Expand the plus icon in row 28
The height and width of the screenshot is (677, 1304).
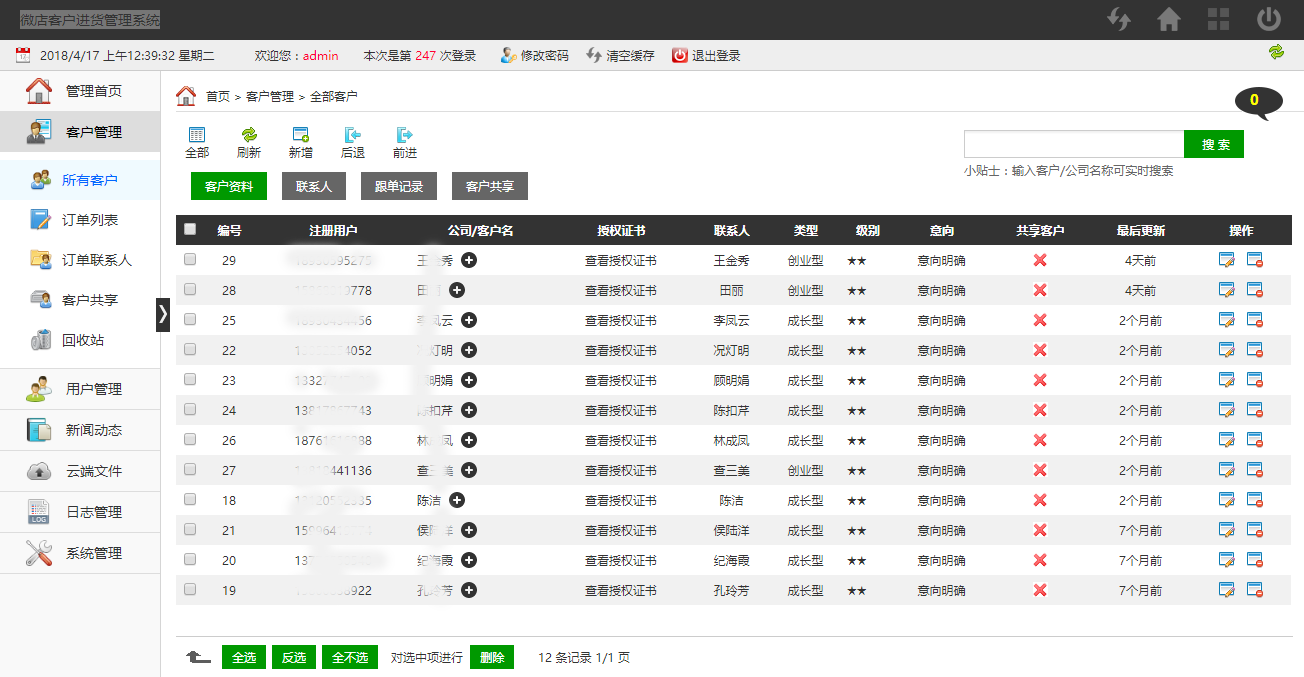457,290
